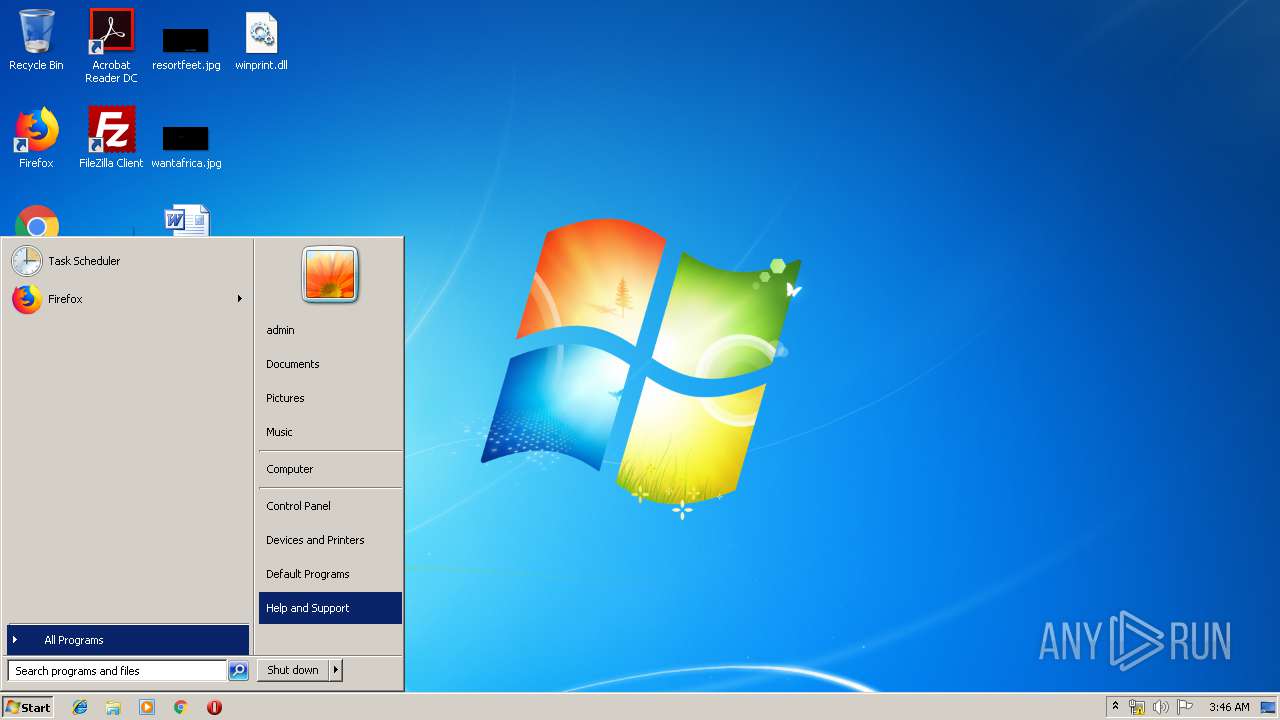Open Documents from Start menu
The width and height of the screenshot is (1280, 720).
[330, 364]
